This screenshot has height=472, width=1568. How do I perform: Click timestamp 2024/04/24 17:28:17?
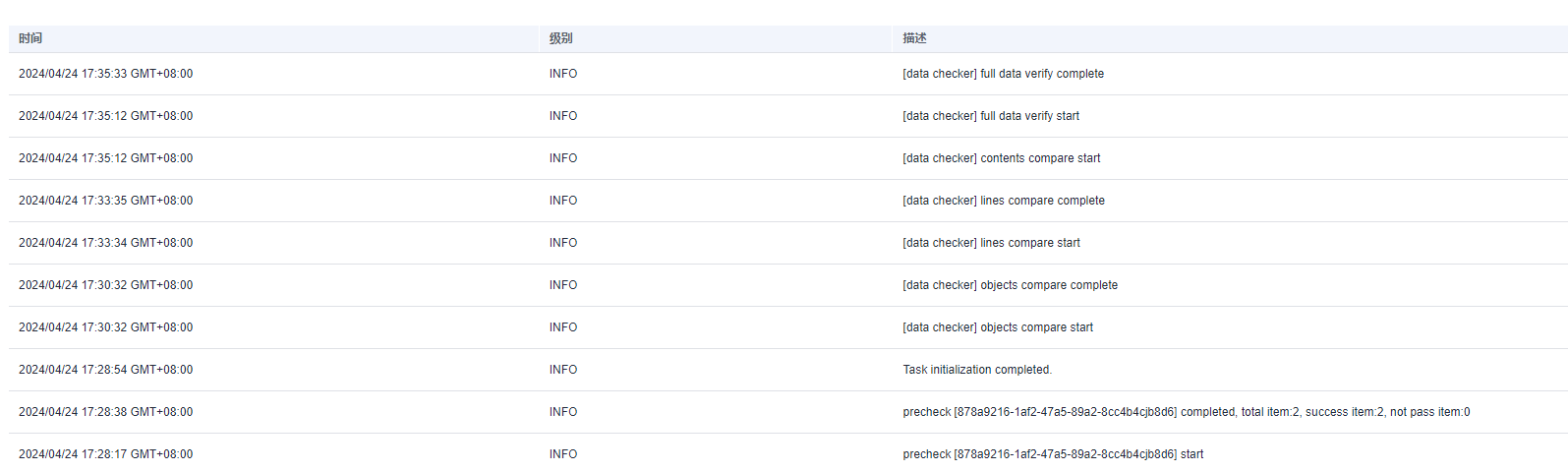(105, 454)
